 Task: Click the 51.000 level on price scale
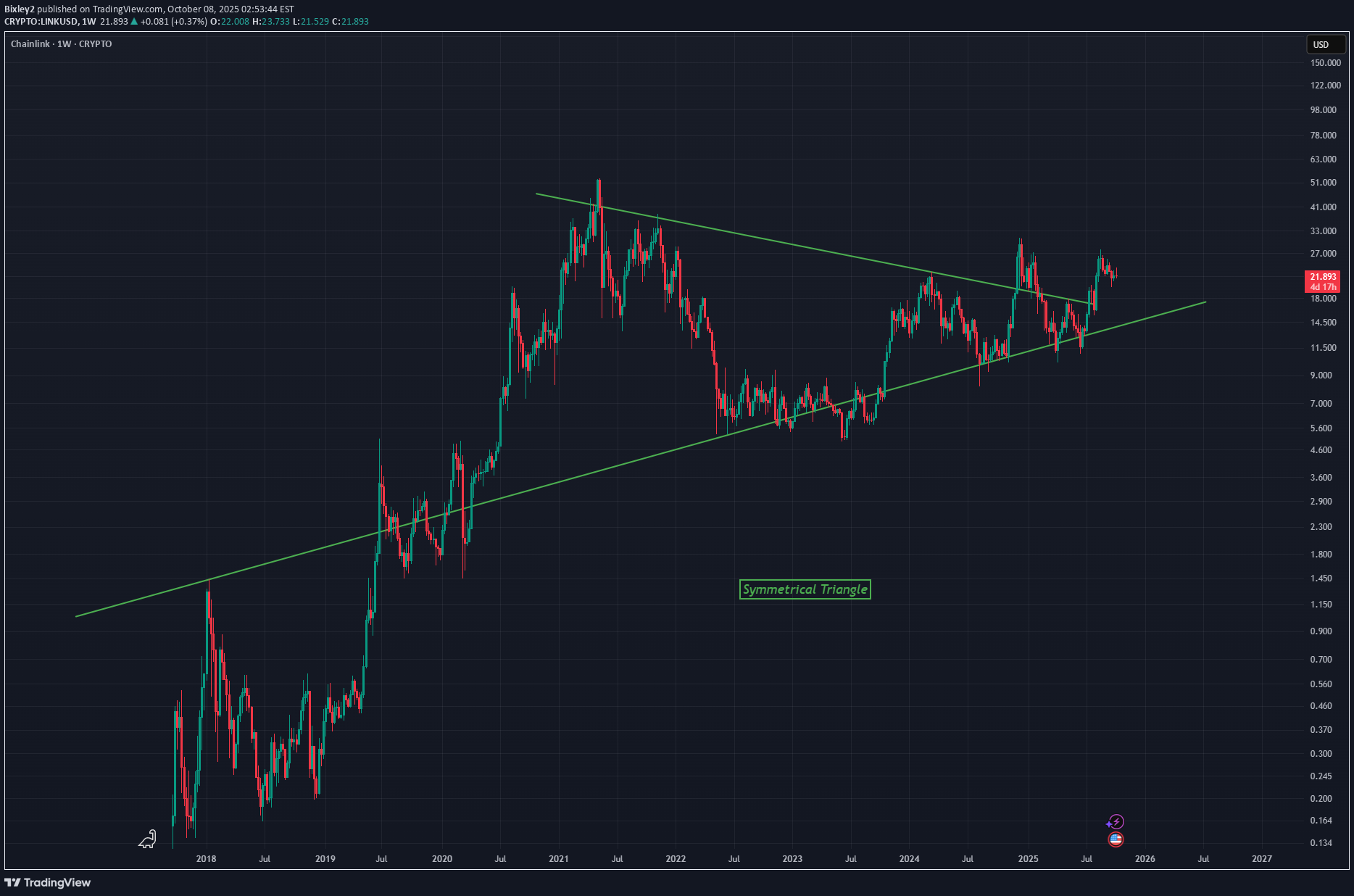click(1323, 183)
